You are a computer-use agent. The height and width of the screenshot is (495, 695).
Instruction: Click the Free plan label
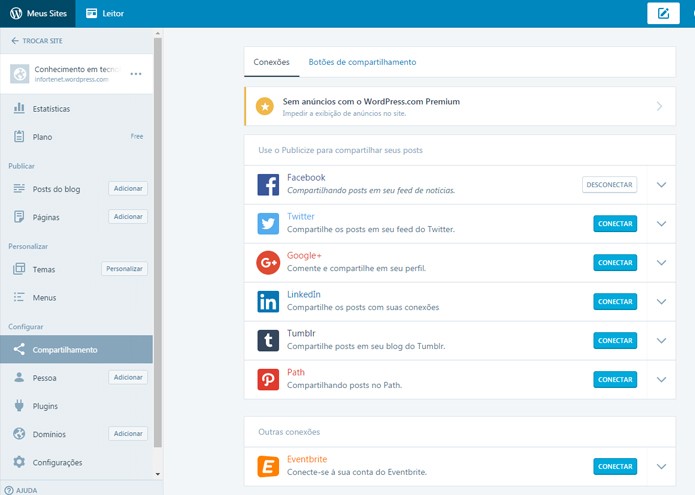[x=137, y=136]
